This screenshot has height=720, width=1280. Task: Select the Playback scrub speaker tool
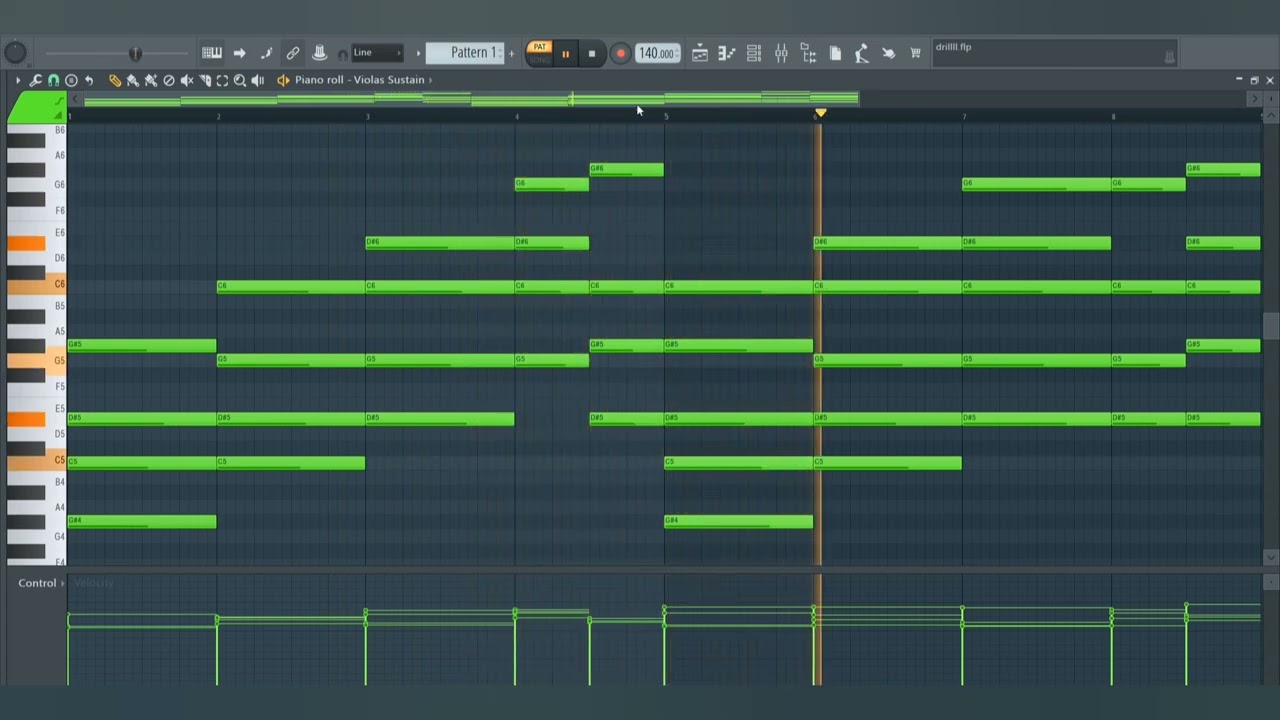click(x=258, y=80)
